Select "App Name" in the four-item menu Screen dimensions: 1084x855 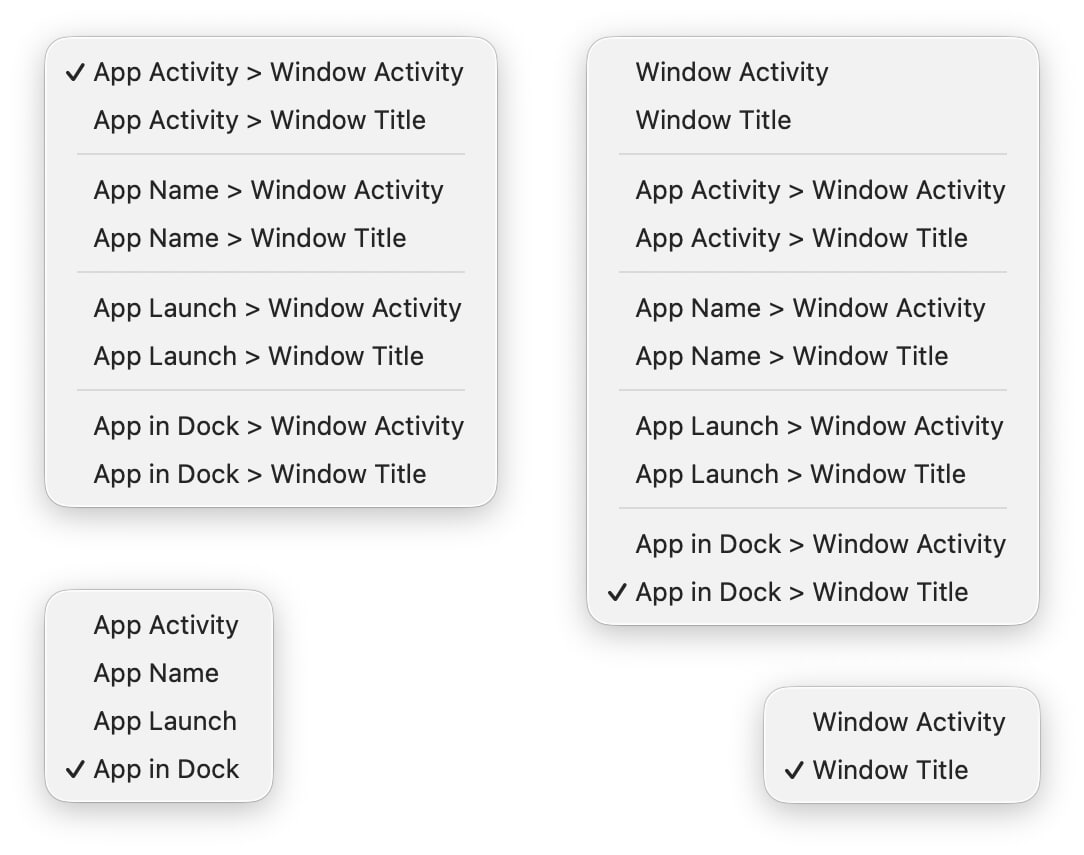[x=156, y=673]
